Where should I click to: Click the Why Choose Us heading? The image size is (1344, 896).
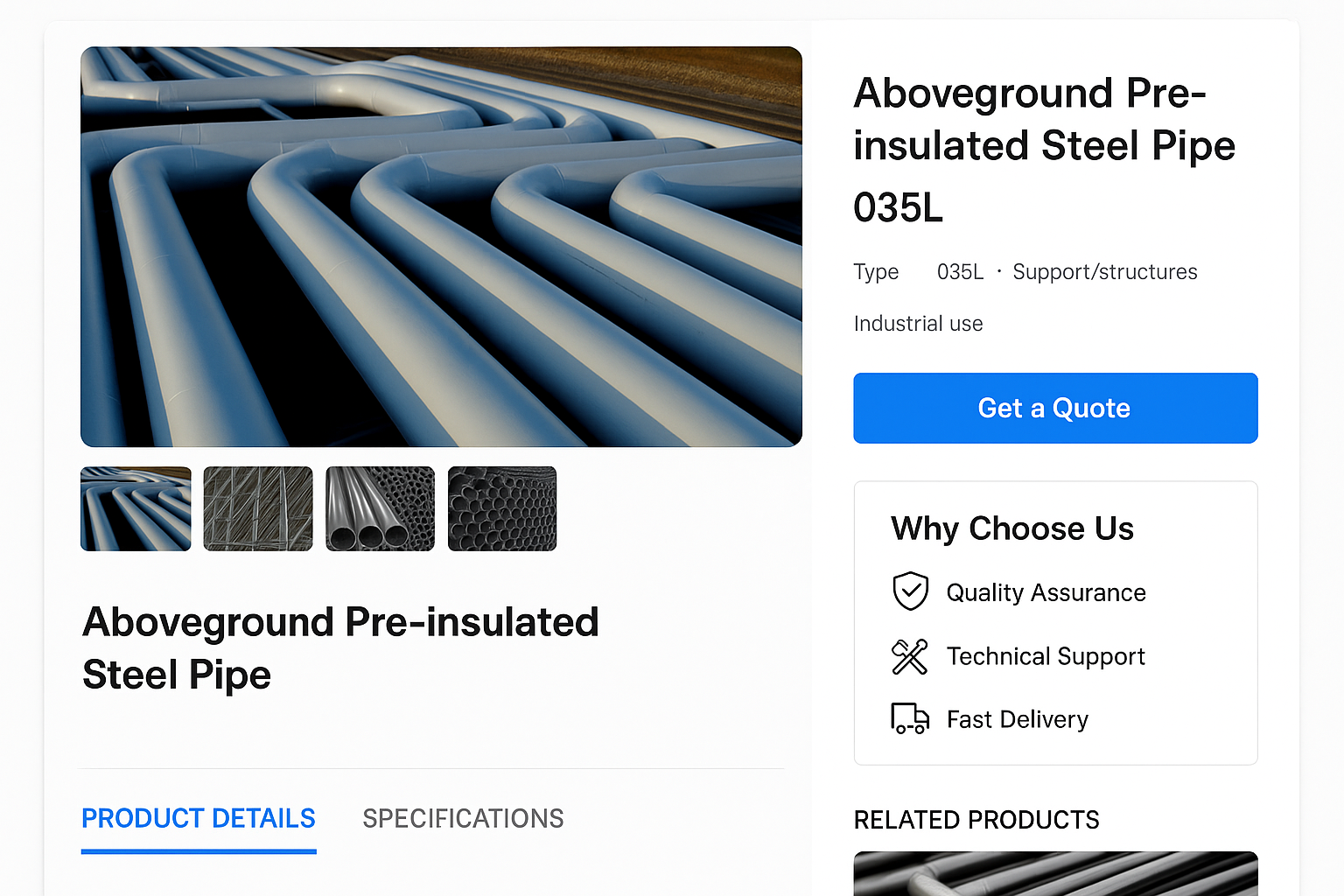pyautogui.click(x=1012, y=528)
